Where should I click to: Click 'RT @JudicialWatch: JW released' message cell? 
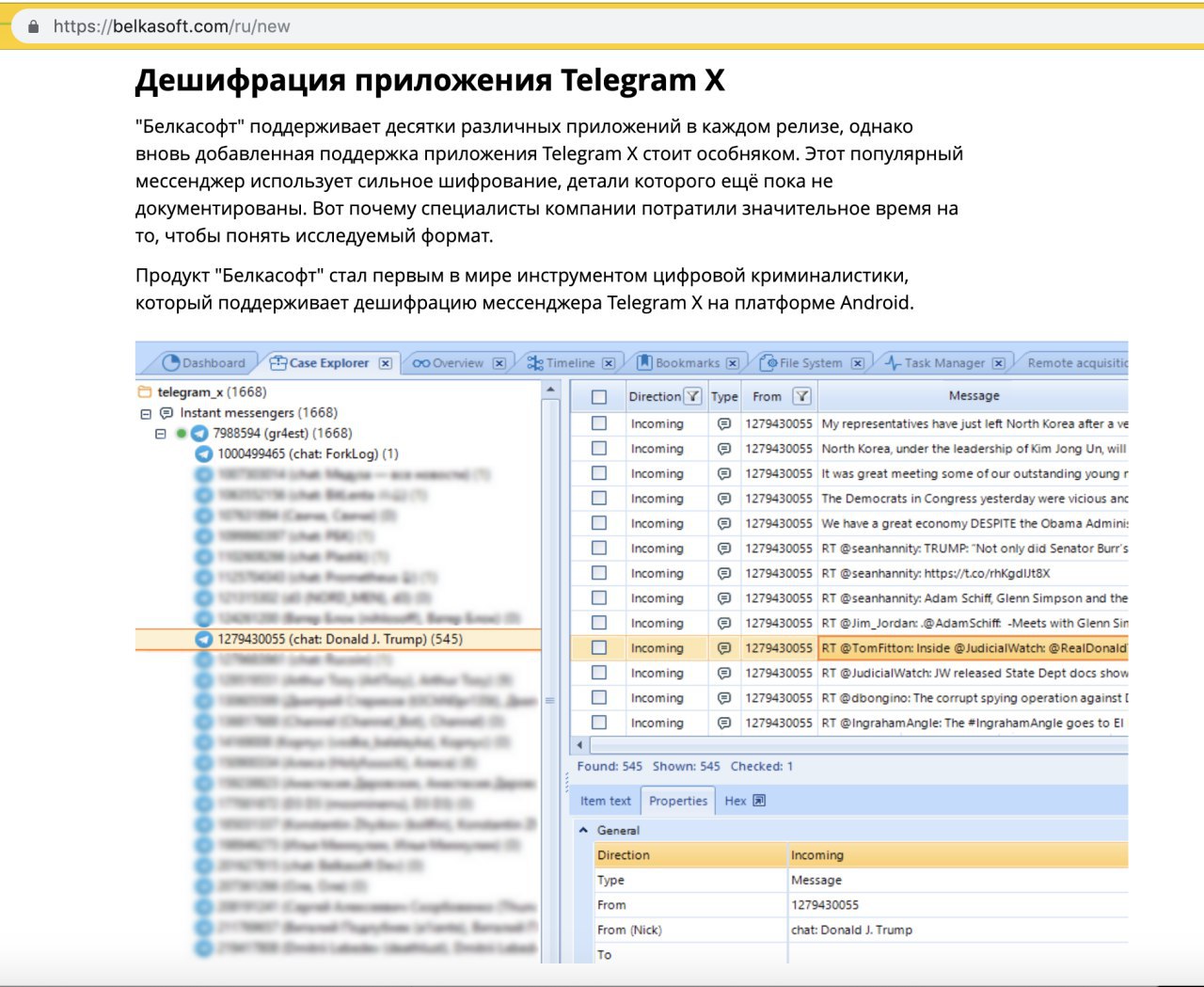click(974, 673)
